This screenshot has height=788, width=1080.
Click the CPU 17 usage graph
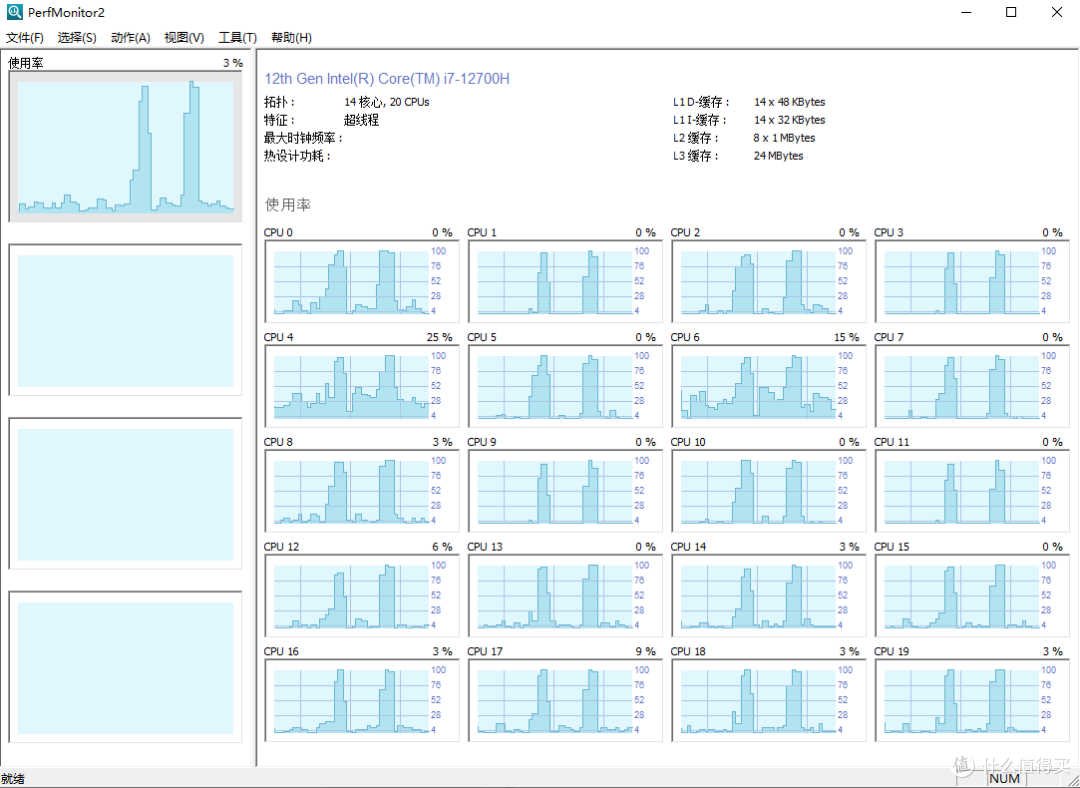tap(554, 700)
